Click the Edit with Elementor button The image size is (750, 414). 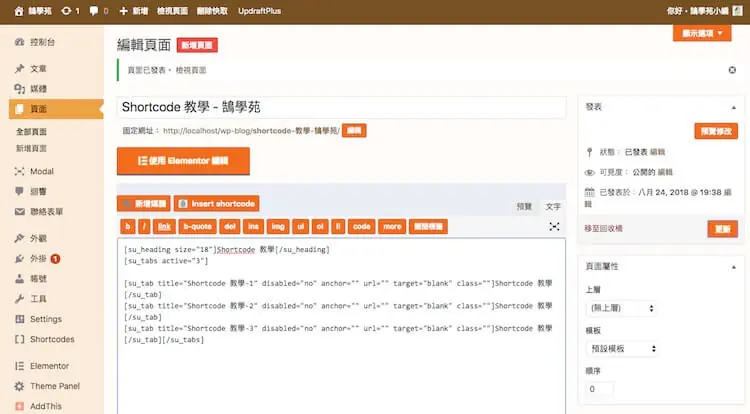point(183,161)
